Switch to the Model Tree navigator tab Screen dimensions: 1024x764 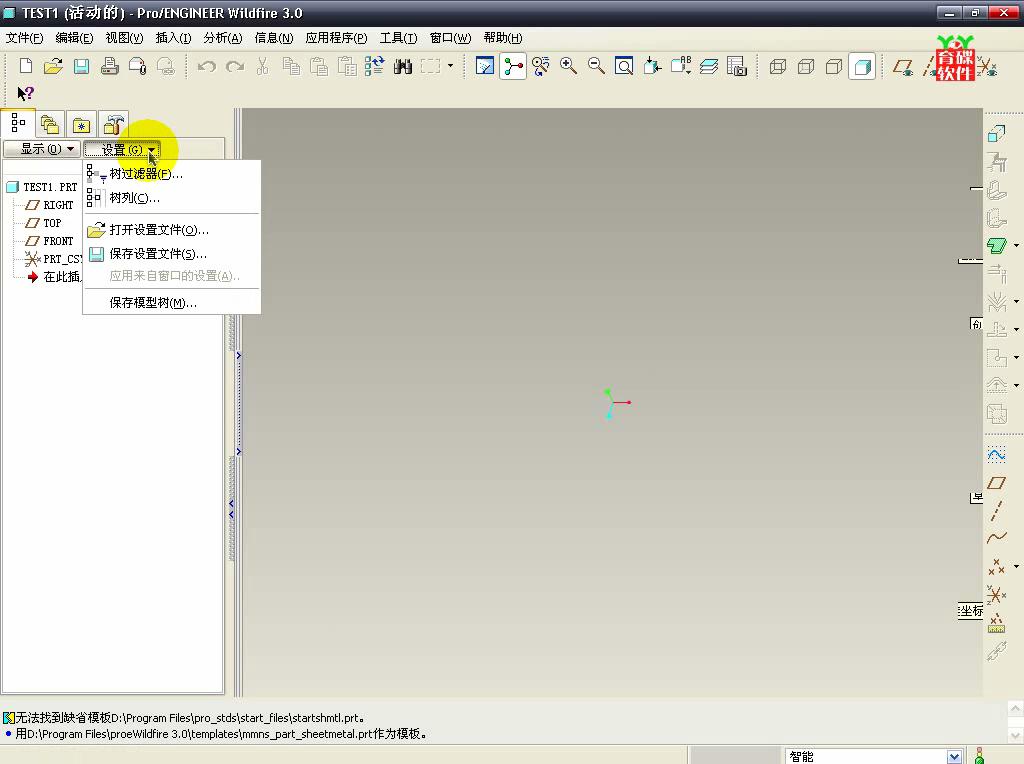pos(18,123)
